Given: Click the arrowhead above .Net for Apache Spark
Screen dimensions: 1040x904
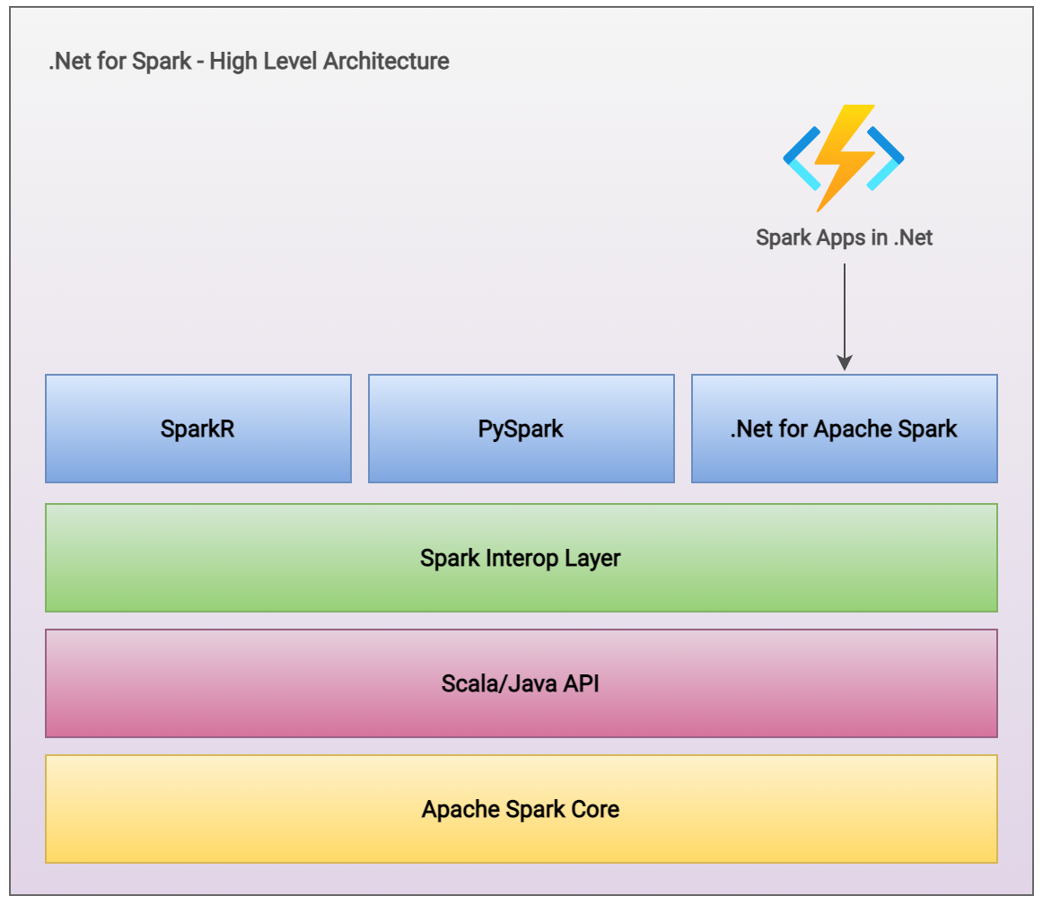Looking at the screenshot, I should 844,363.
